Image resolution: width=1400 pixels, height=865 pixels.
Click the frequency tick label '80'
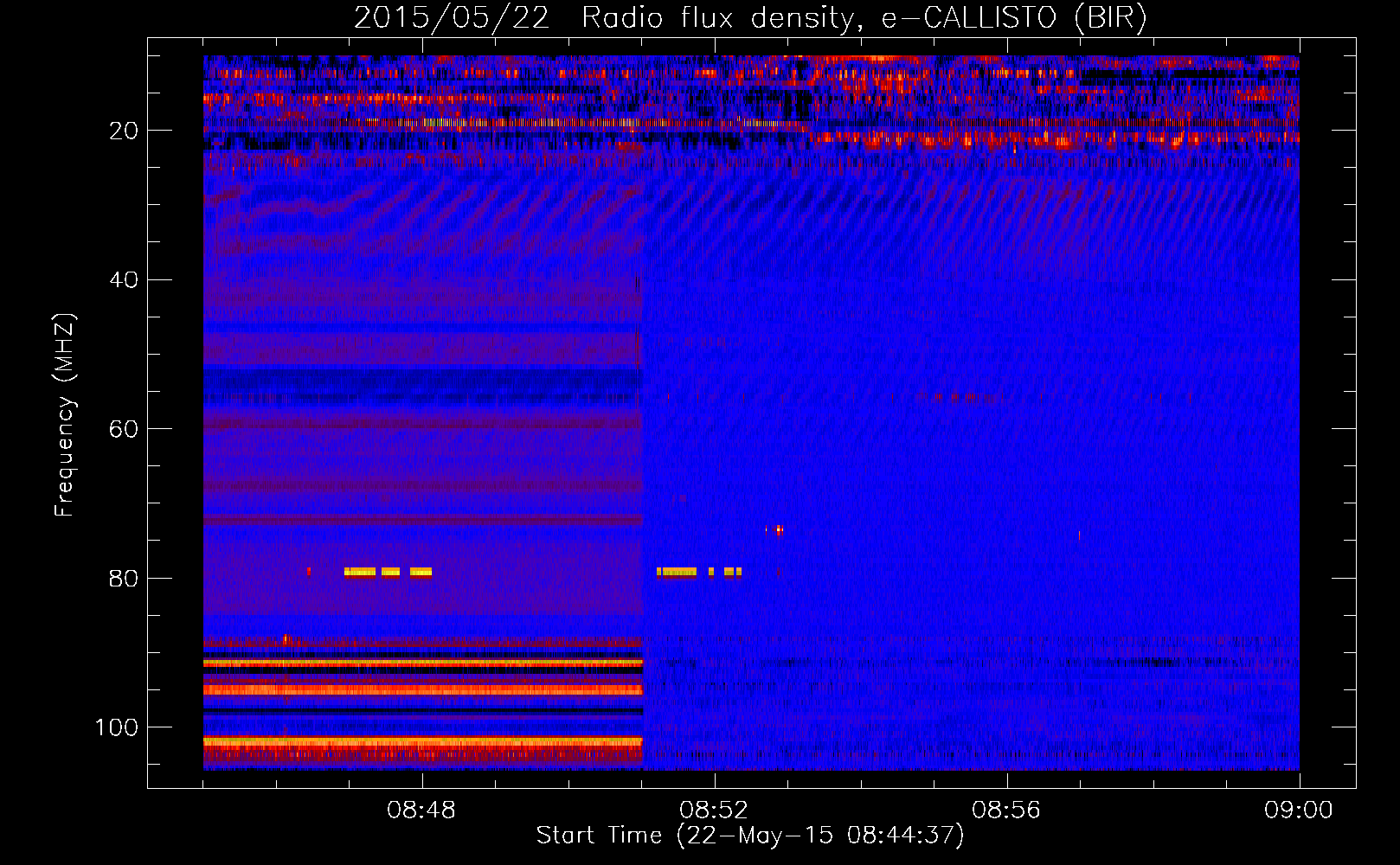(x=124, y=578)
